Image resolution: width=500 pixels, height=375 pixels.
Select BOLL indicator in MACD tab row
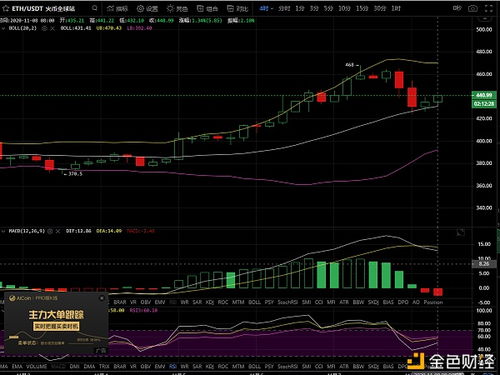pos(254,302)
